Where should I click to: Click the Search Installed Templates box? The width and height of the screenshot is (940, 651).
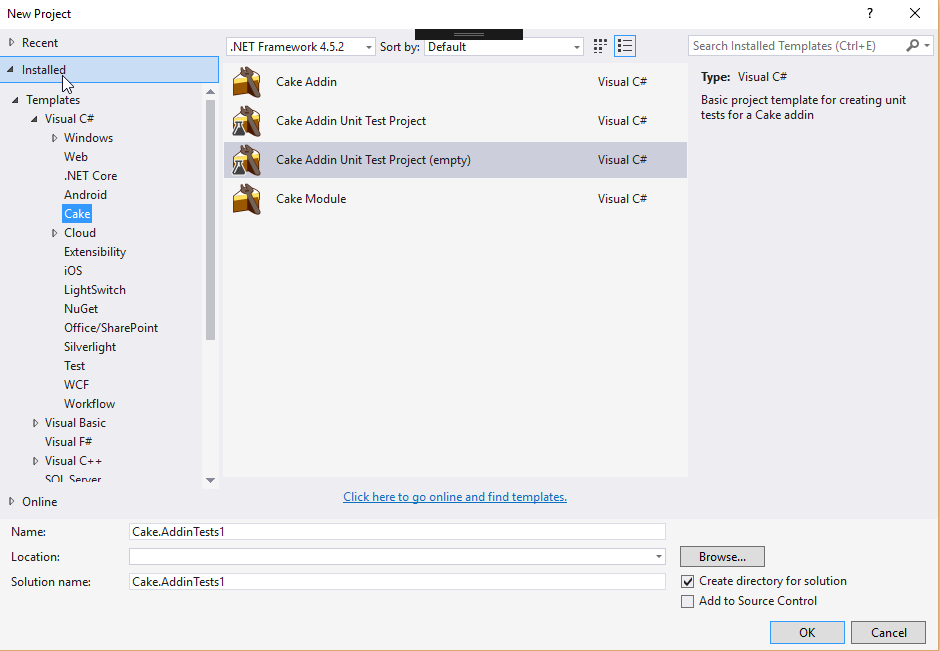797,46
